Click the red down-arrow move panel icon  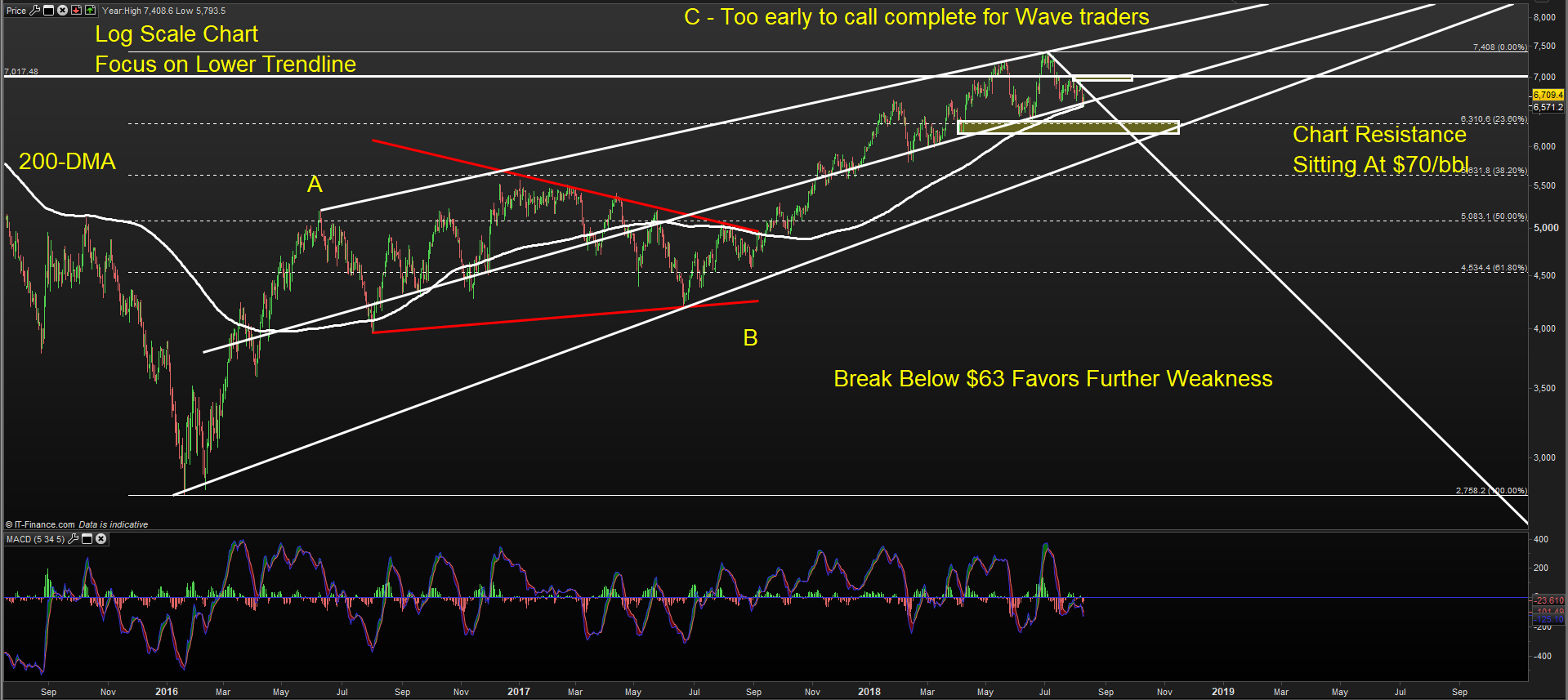tap(76, 11)
